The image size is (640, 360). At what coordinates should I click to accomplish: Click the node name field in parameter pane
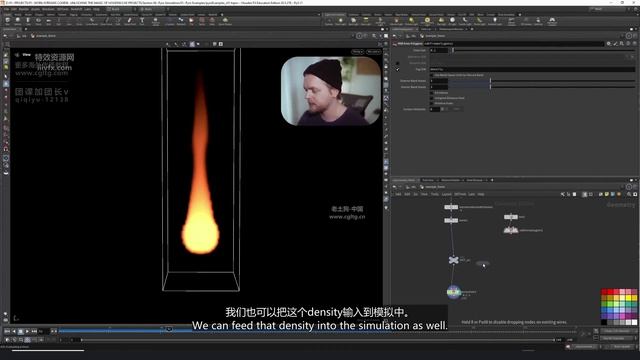click(513, 43)
